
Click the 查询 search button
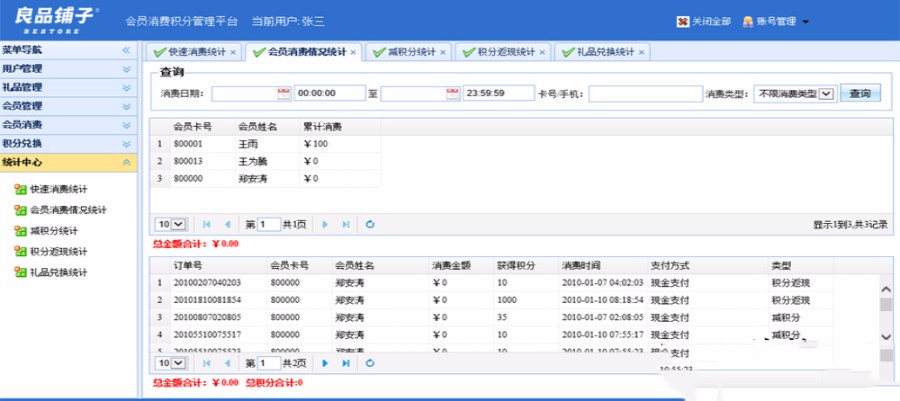click(x=860, y=94)
